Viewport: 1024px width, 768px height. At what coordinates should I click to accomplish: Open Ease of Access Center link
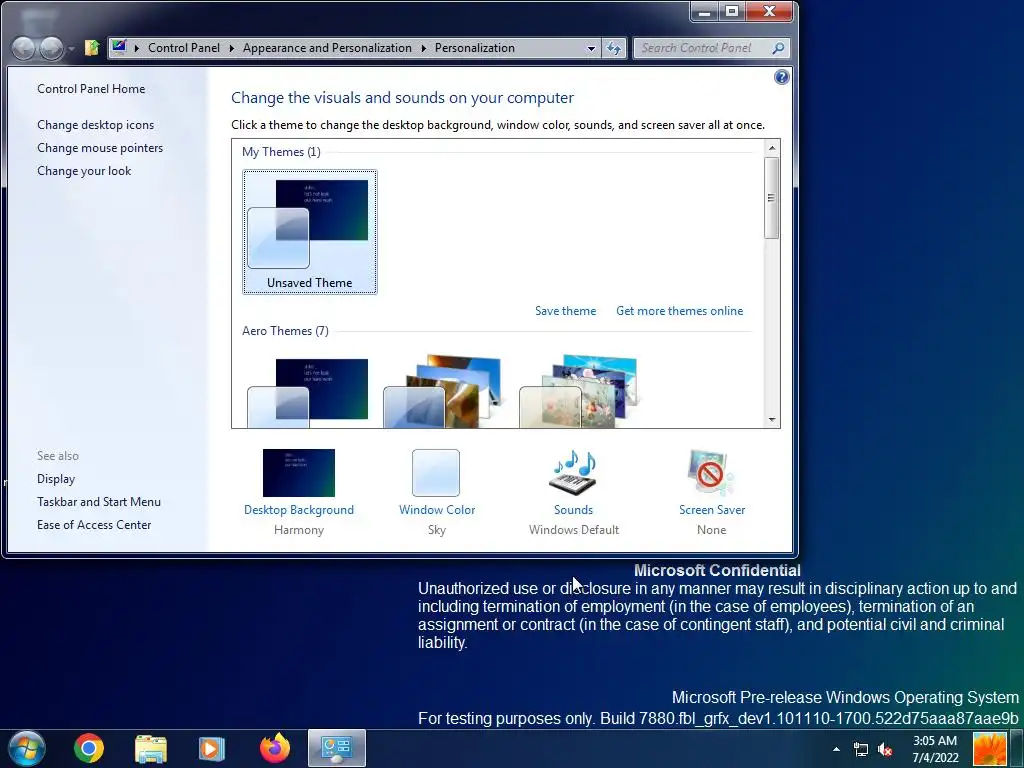tap(94, 524)
